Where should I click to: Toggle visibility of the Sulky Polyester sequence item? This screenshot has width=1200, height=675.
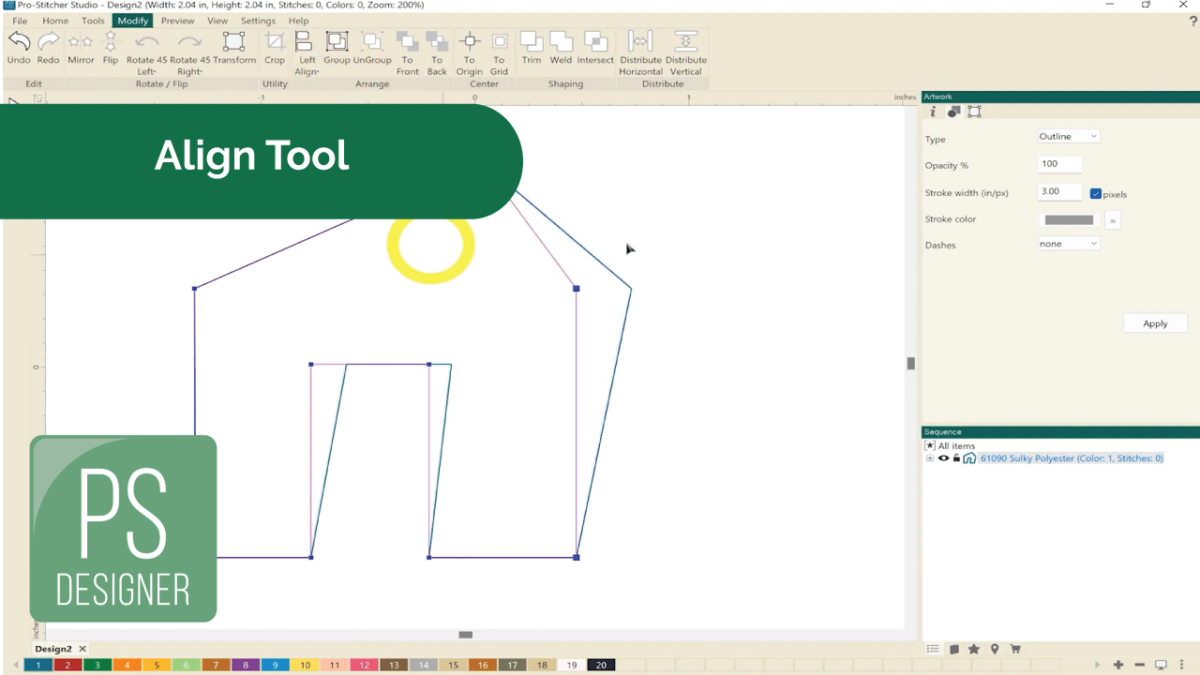(x=943, y=458)
